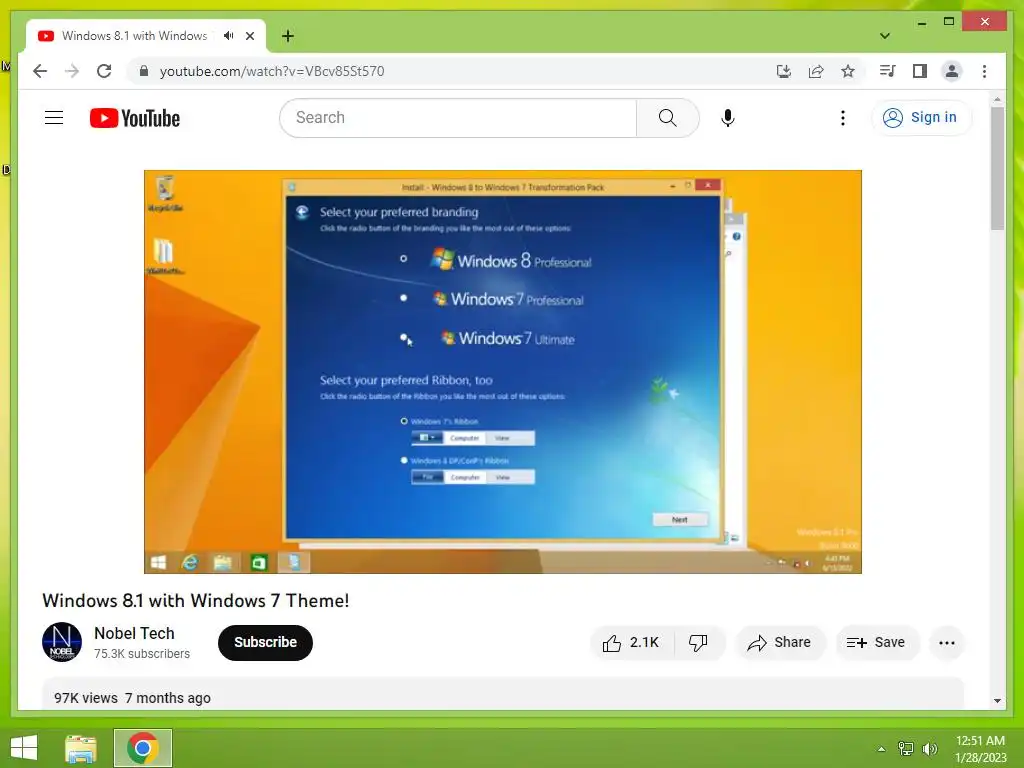
Task: Click the share page icon in address bar
Action: (816, 71)
